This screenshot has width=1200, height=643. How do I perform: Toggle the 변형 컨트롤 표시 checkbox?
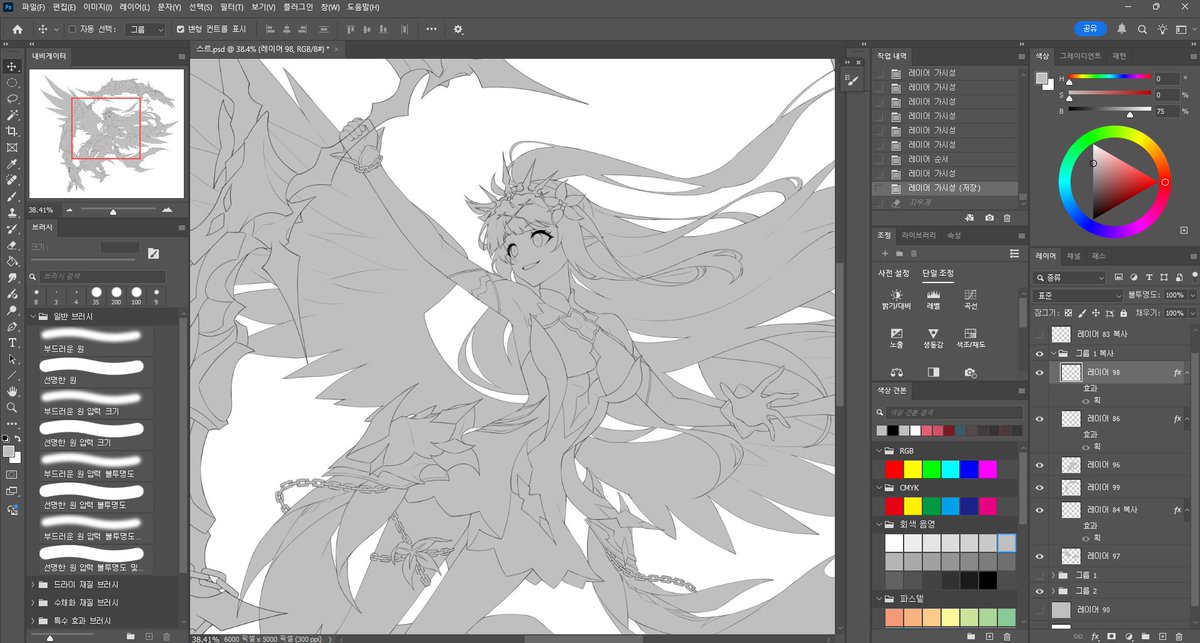click(x=180, y=29)
